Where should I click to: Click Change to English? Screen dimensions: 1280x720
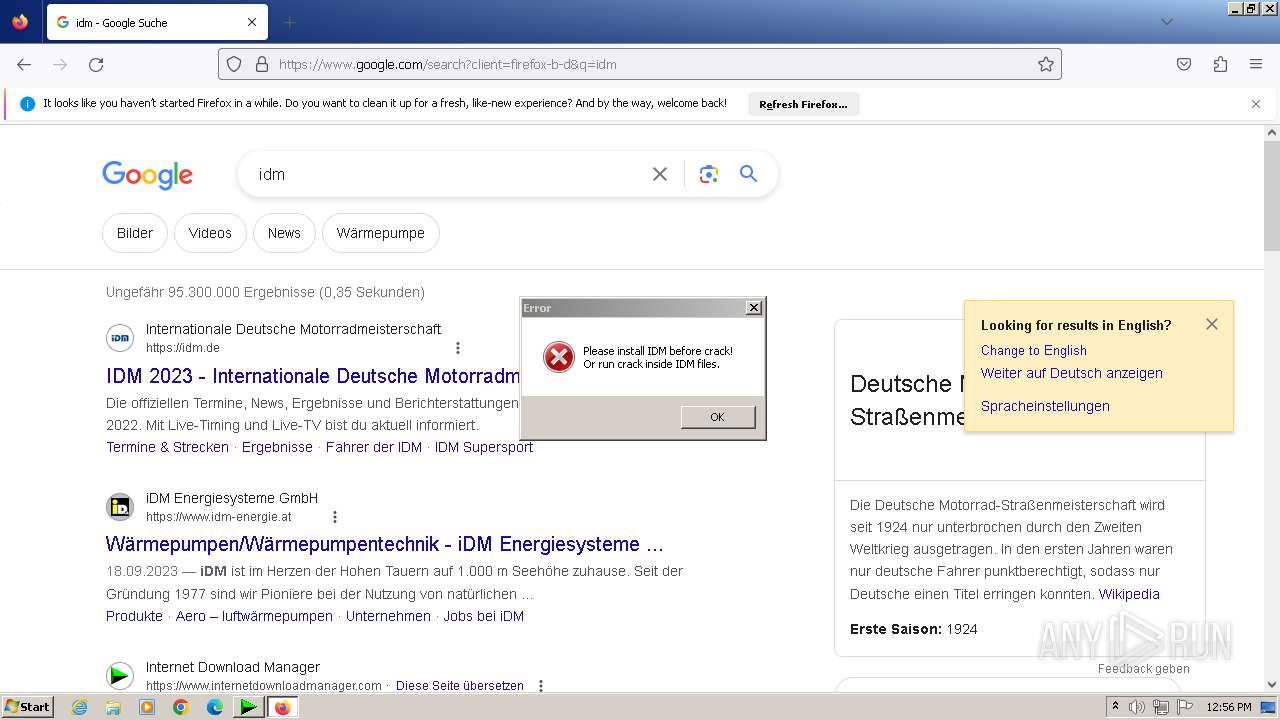tap(1033, 350)
